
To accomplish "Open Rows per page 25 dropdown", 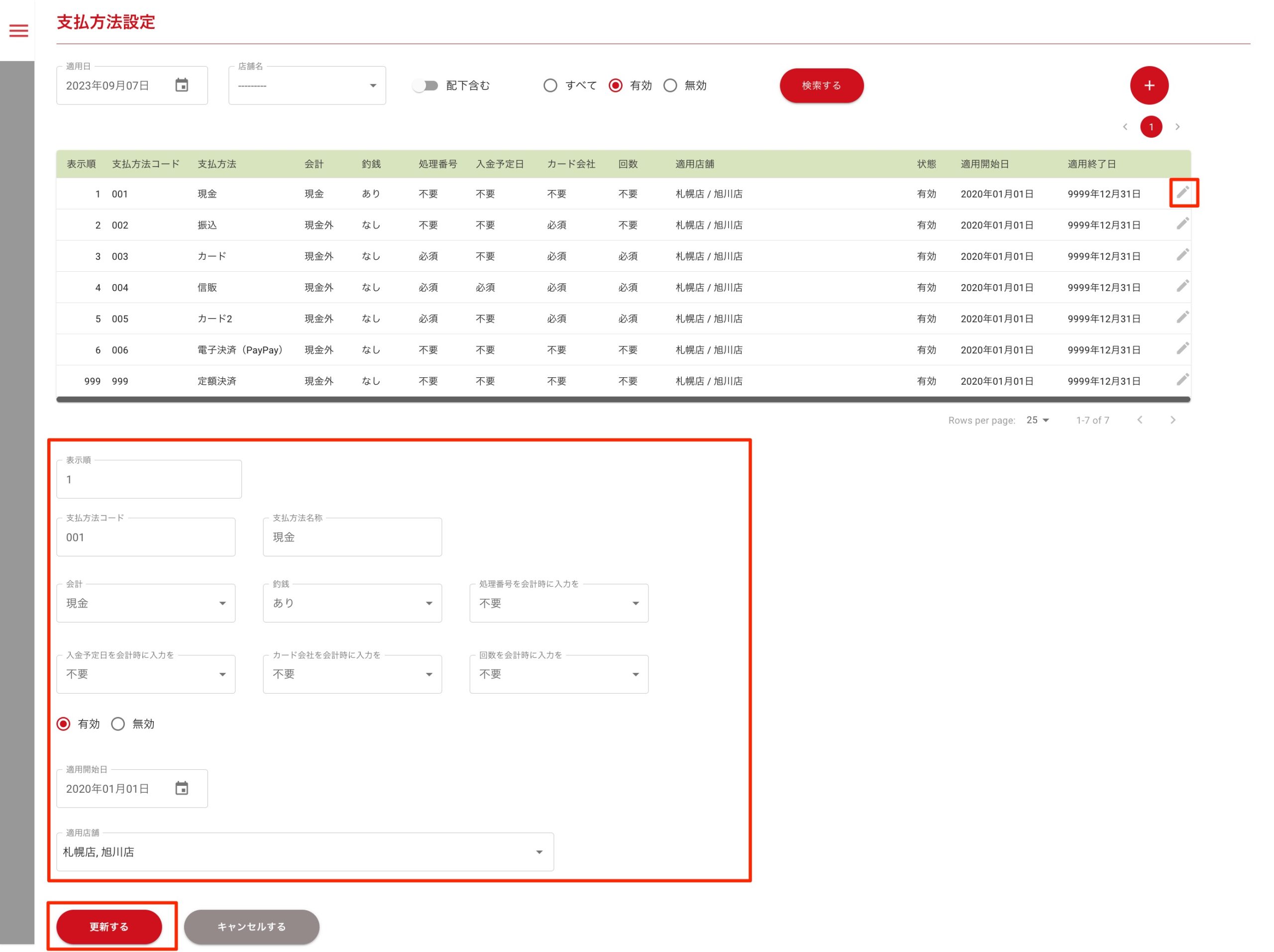I will (1037, 420).
